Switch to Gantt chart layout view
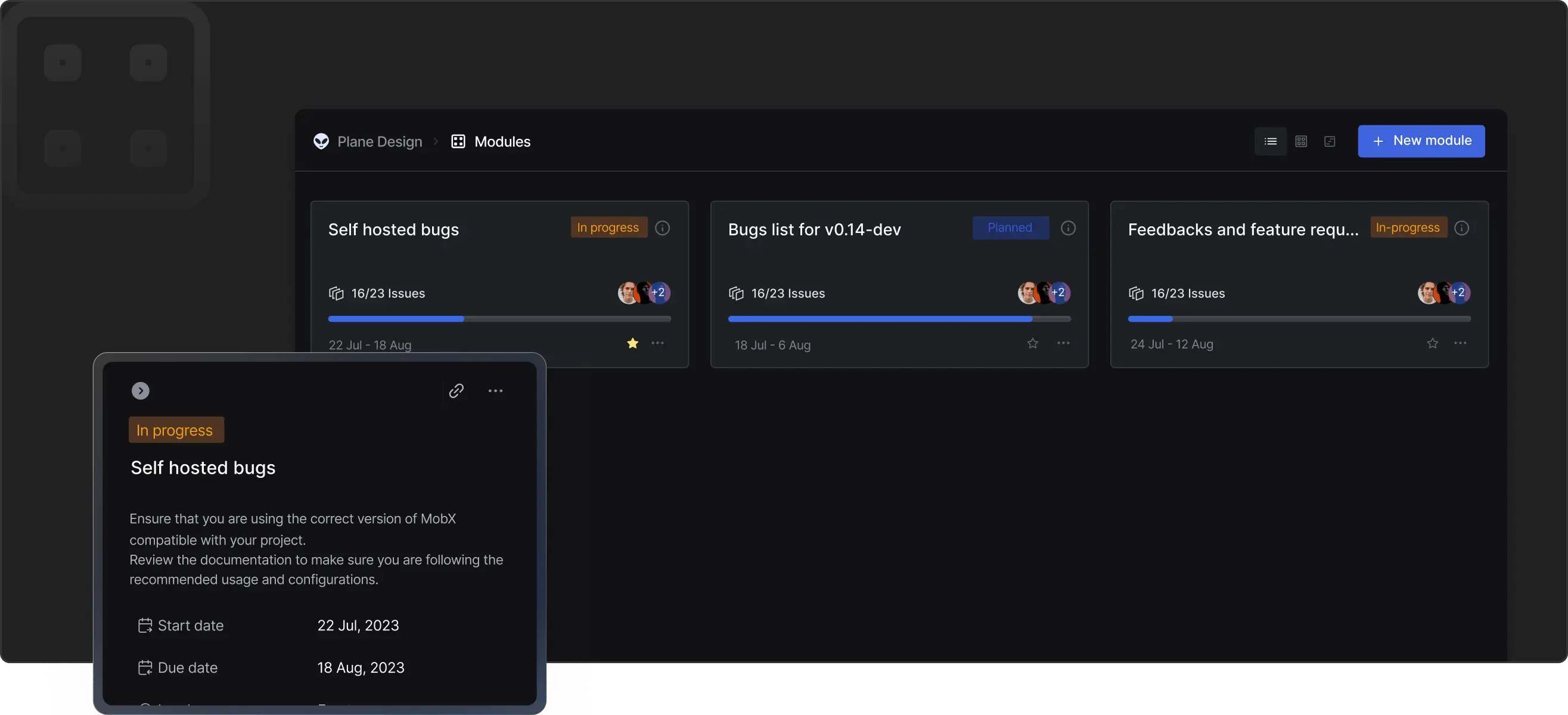The height and width of the screenshot is (715, 1568). coord(1330,141)
